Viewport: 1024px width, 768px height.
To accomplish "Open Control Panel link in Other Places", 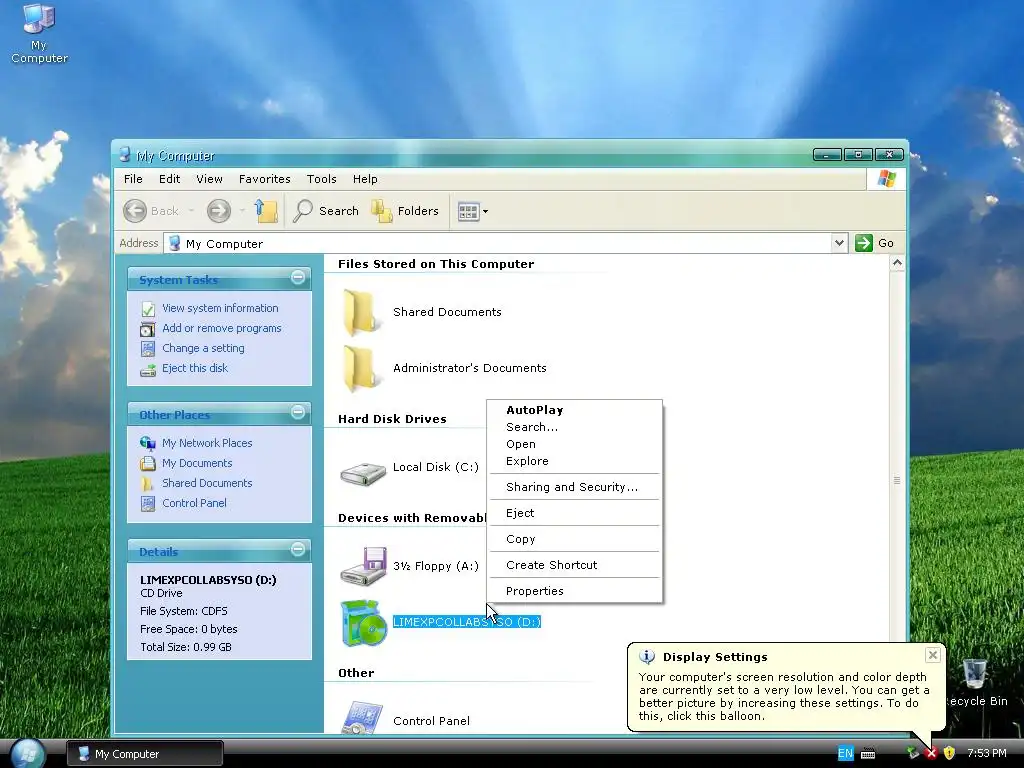I will click(x=194, y=504).
